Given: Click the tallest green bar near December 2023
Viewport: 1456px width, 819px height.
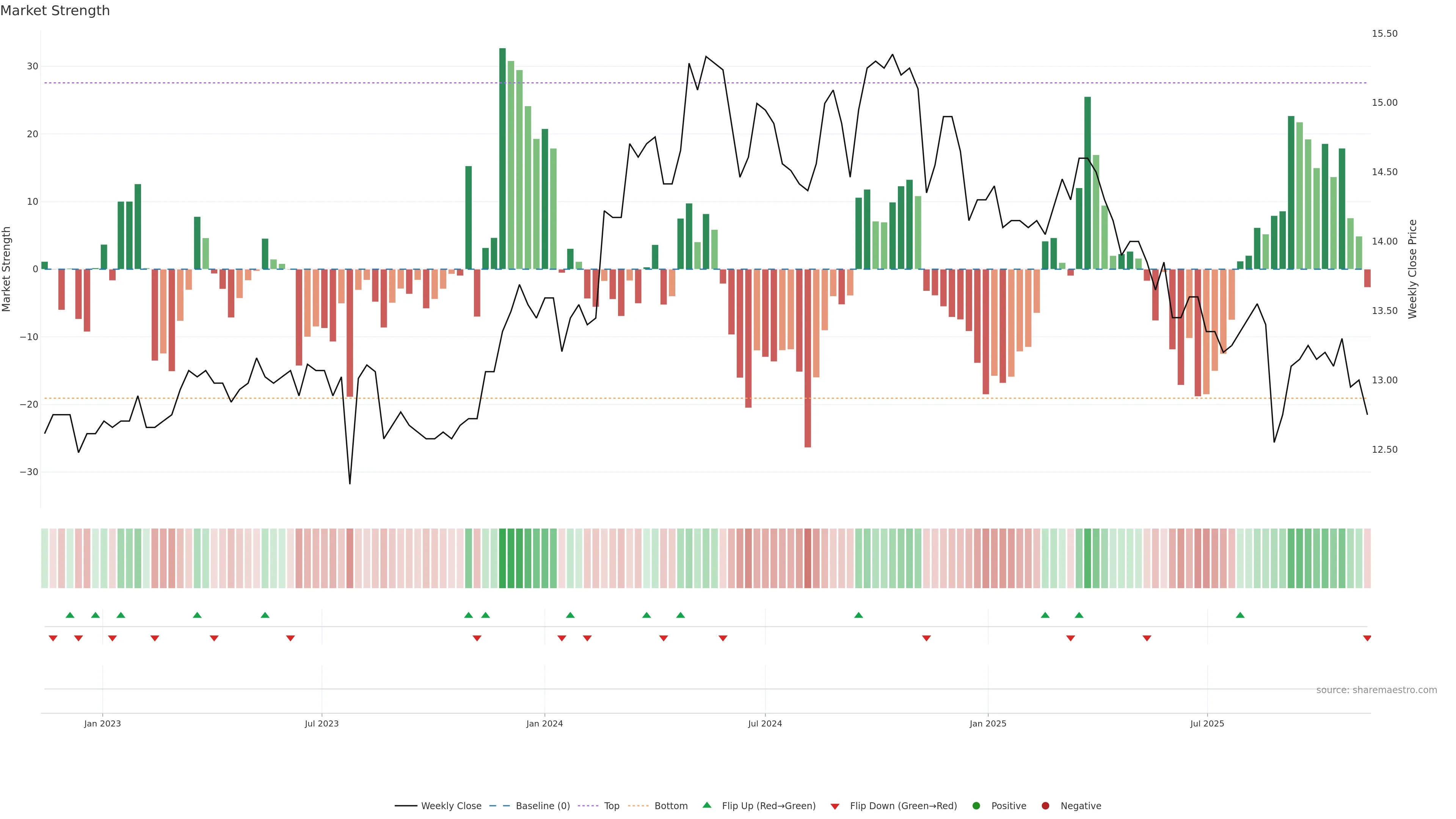Looking at the screenshot, I should tap(502, 158).
